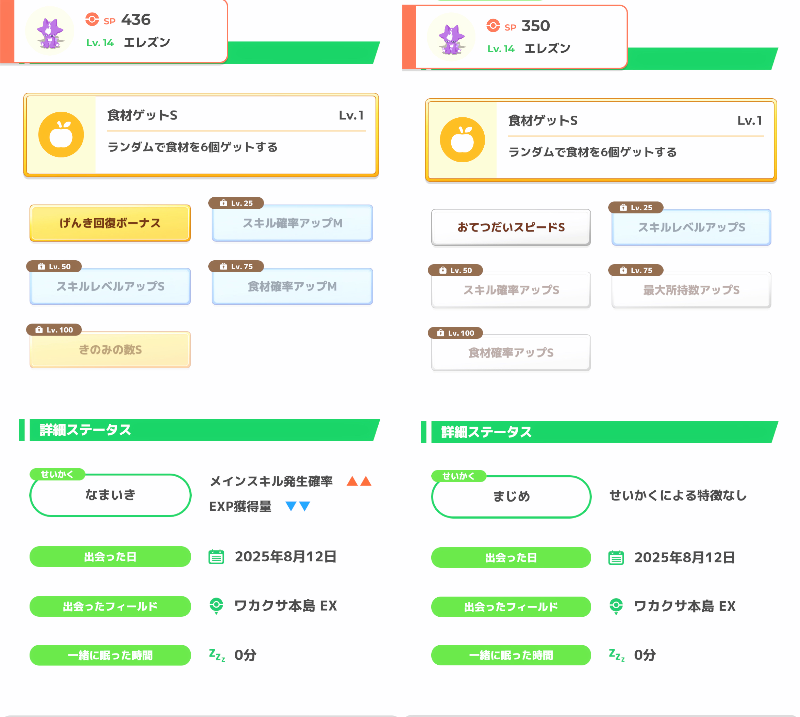Select the エレズン thumbnail with SP 436

coord(49,31)
